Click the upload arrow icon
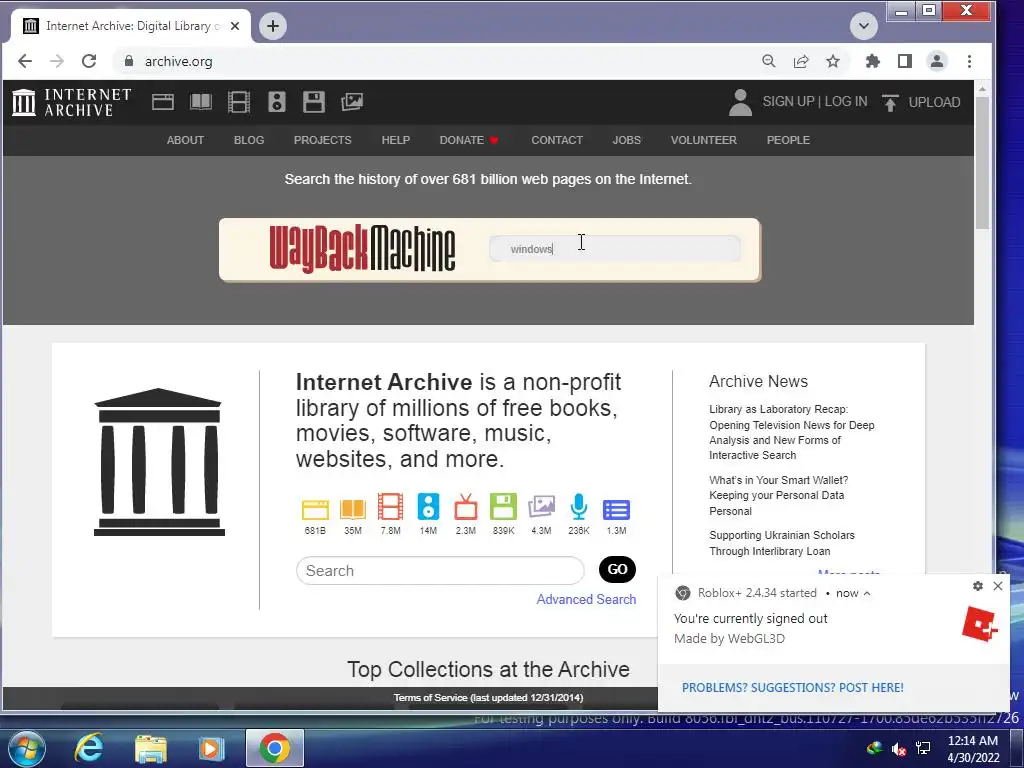The width and height of the screenshot is (1024, 768). pyautogui.click(x=890, y=103)
